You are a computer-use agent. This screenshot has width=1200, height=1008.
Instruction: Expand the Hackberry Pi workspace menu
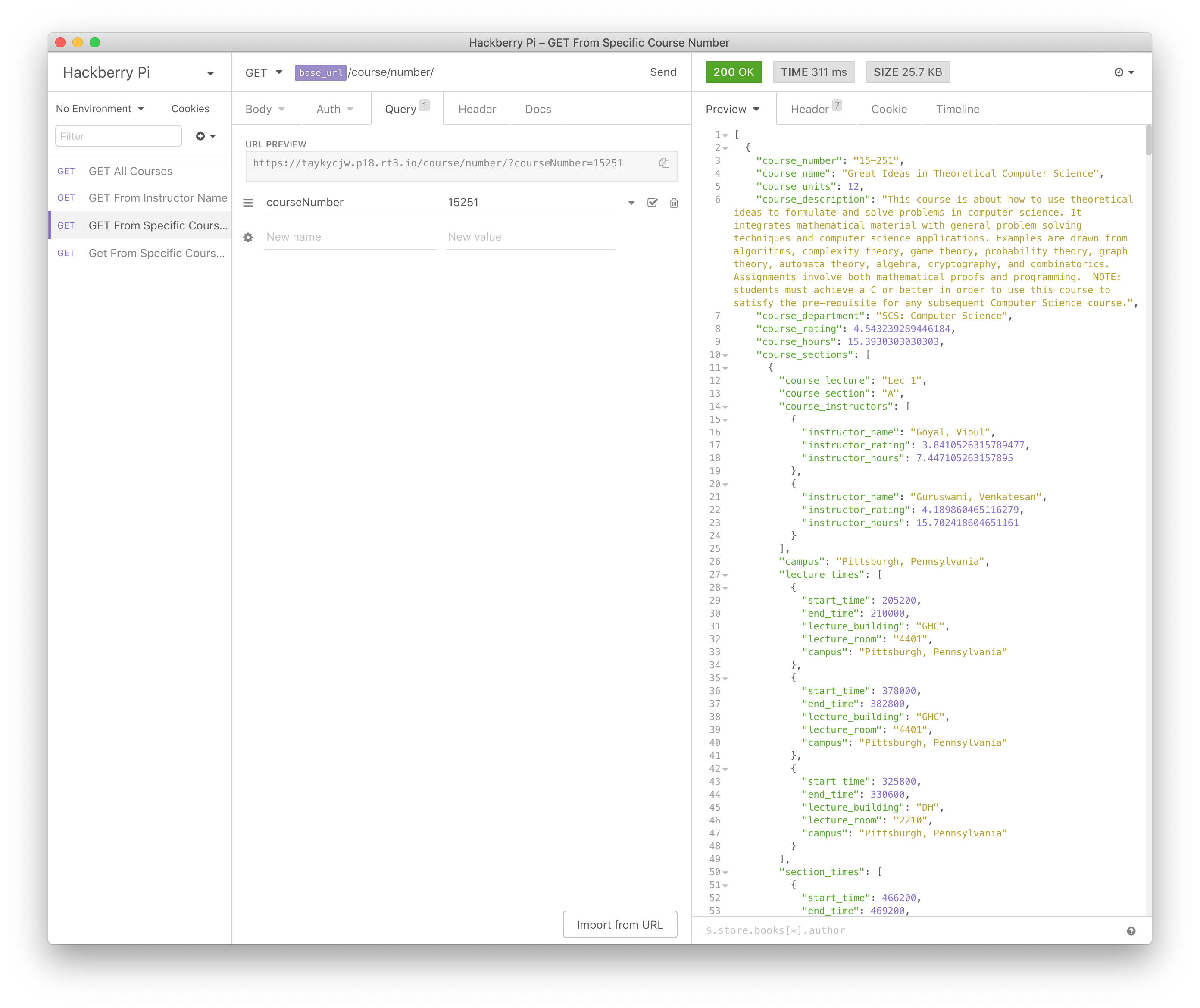210,73
